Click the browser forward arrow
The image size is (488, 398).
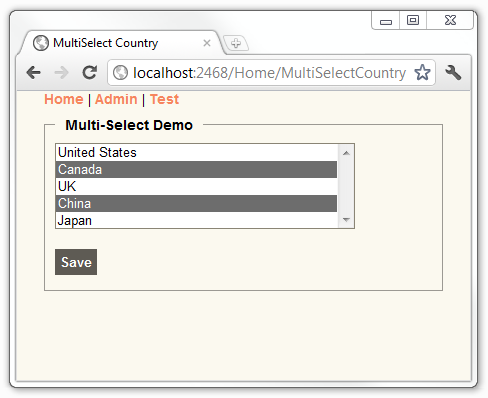pos(61,72)
